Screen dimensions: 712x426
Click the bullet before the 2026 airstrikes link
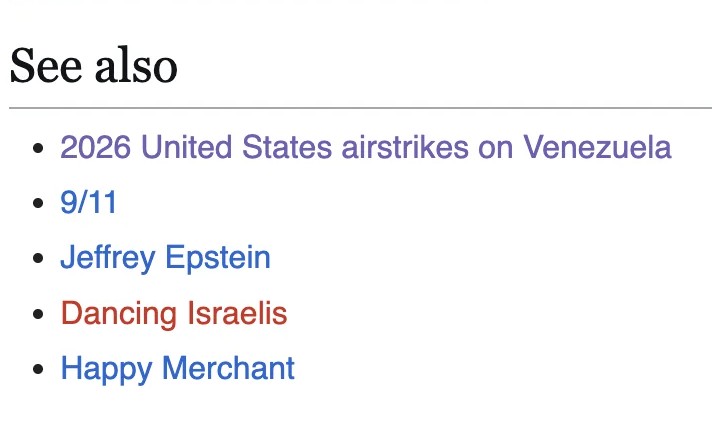pos(39,149)
